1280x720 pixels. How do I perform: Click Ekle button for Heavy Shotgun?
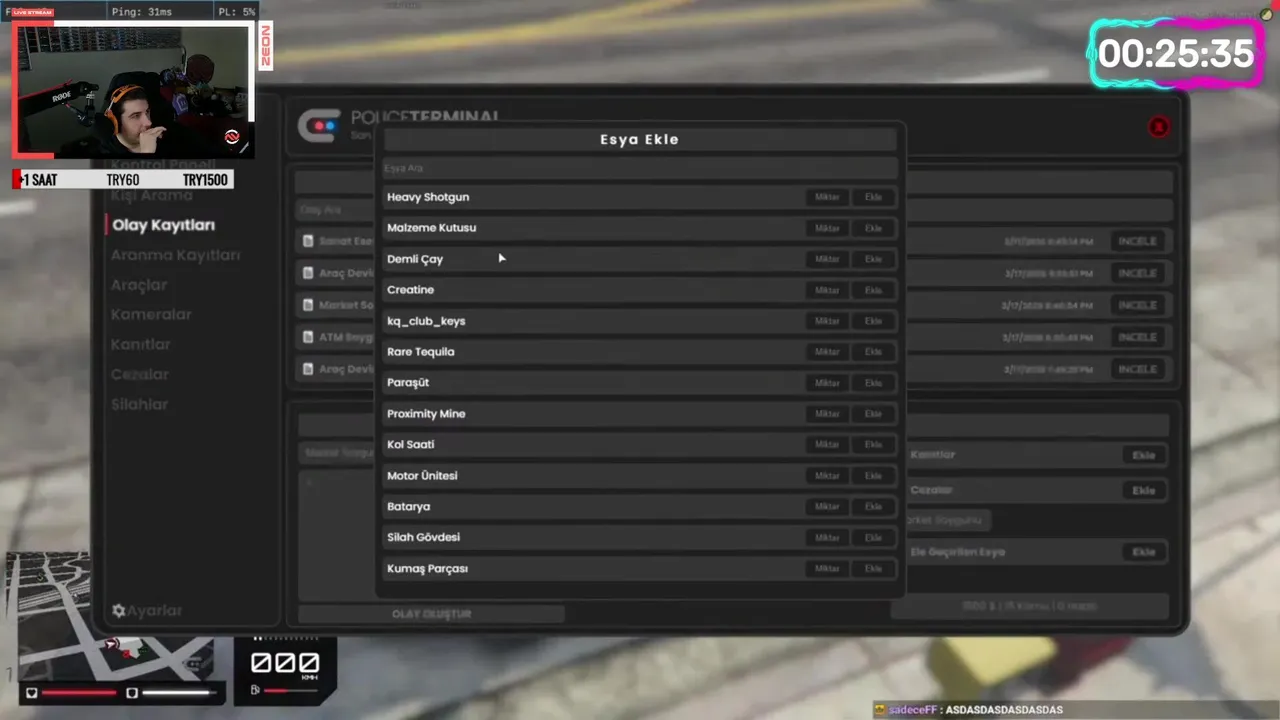click(873, 198)
